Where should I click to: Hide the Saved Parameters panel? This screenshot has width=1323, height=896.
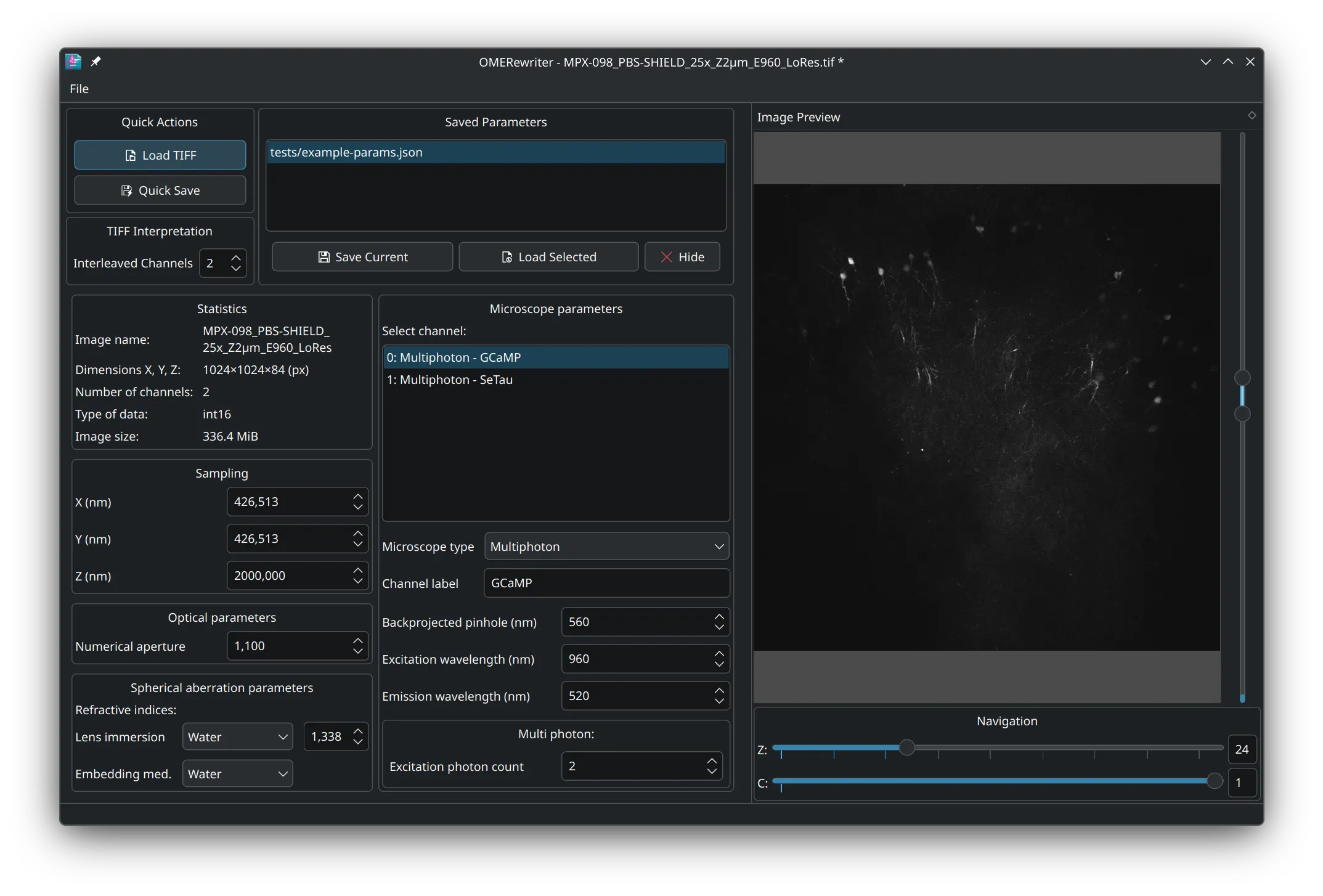682,257
